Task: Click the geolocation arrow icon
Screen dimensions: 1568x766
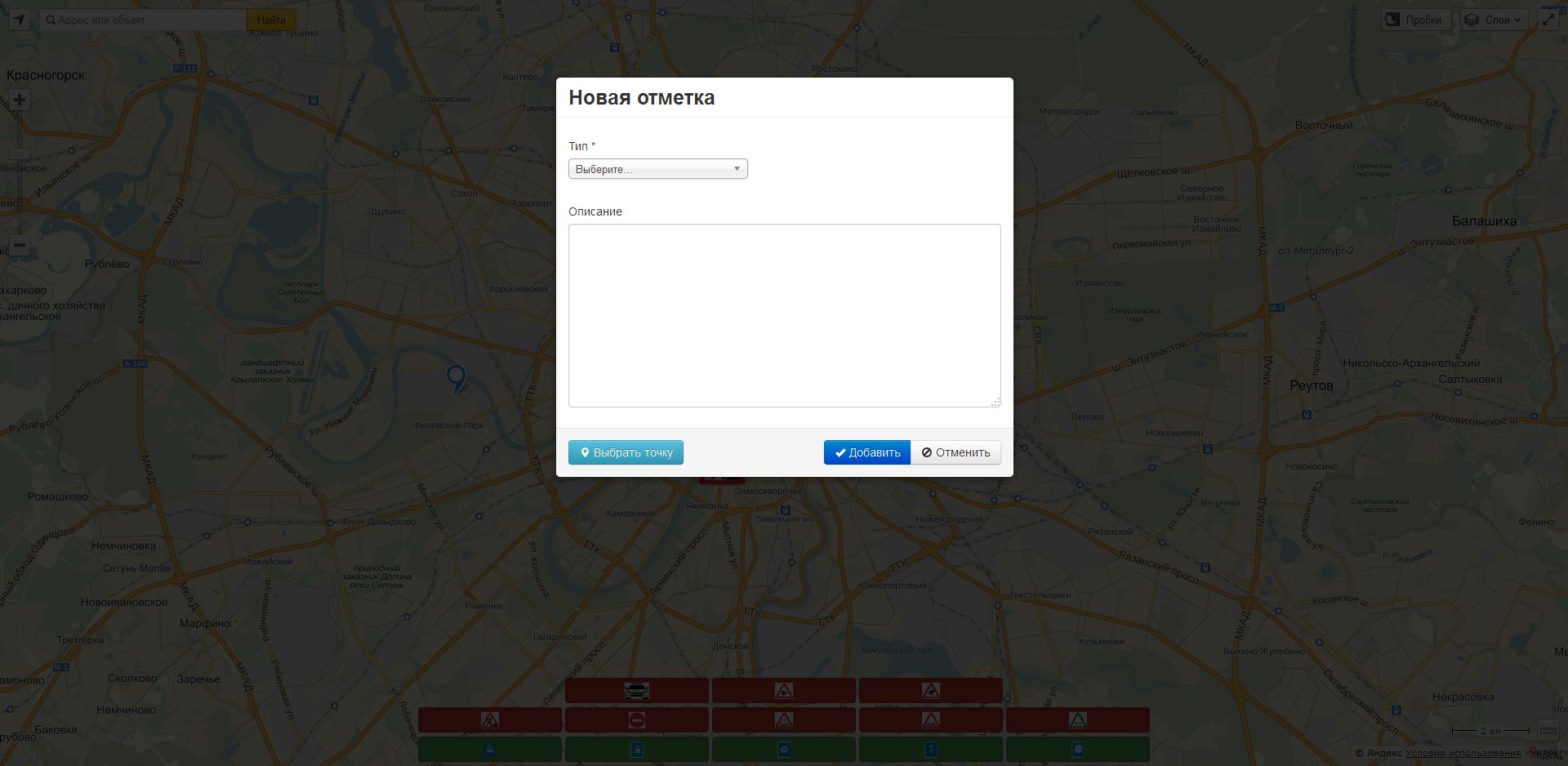Action: click(x=18, y=19)
